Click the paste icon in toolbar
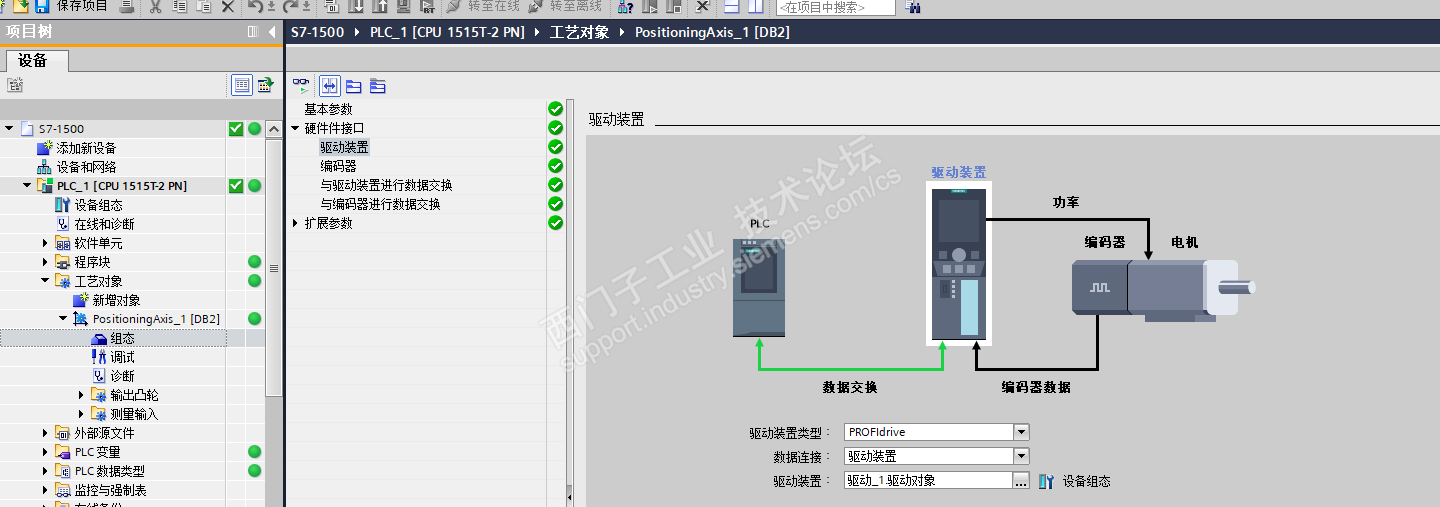 click(x=203, y=6)
